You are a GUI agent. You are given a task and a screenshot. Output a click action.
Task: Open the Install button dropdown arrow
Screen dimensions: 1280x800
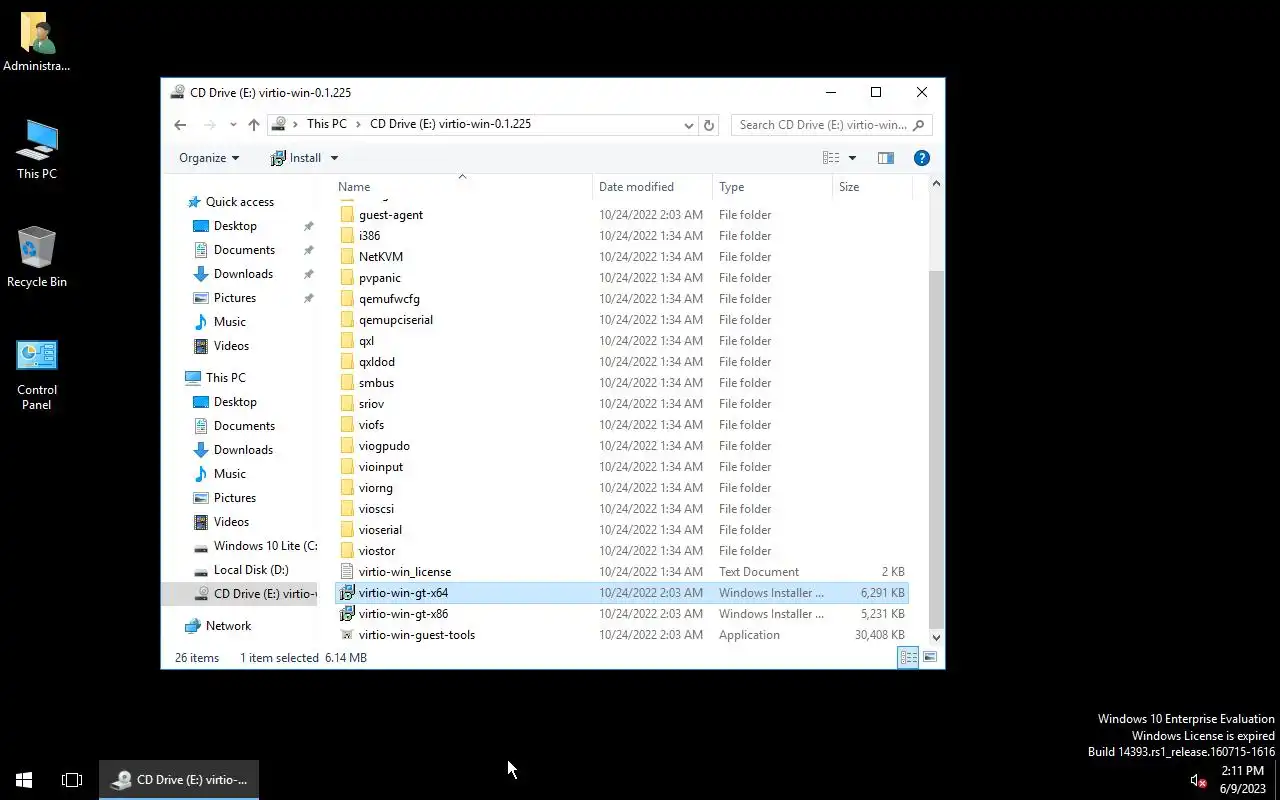[x=334, y=158]
